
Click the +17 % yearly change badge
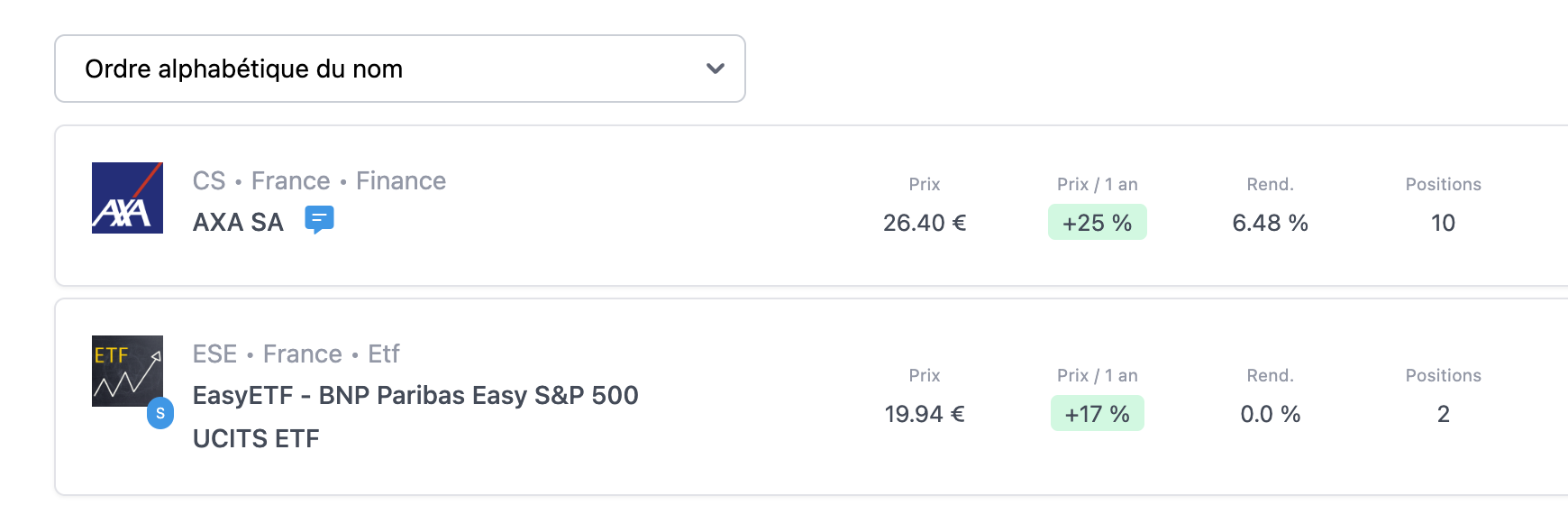1098,413
